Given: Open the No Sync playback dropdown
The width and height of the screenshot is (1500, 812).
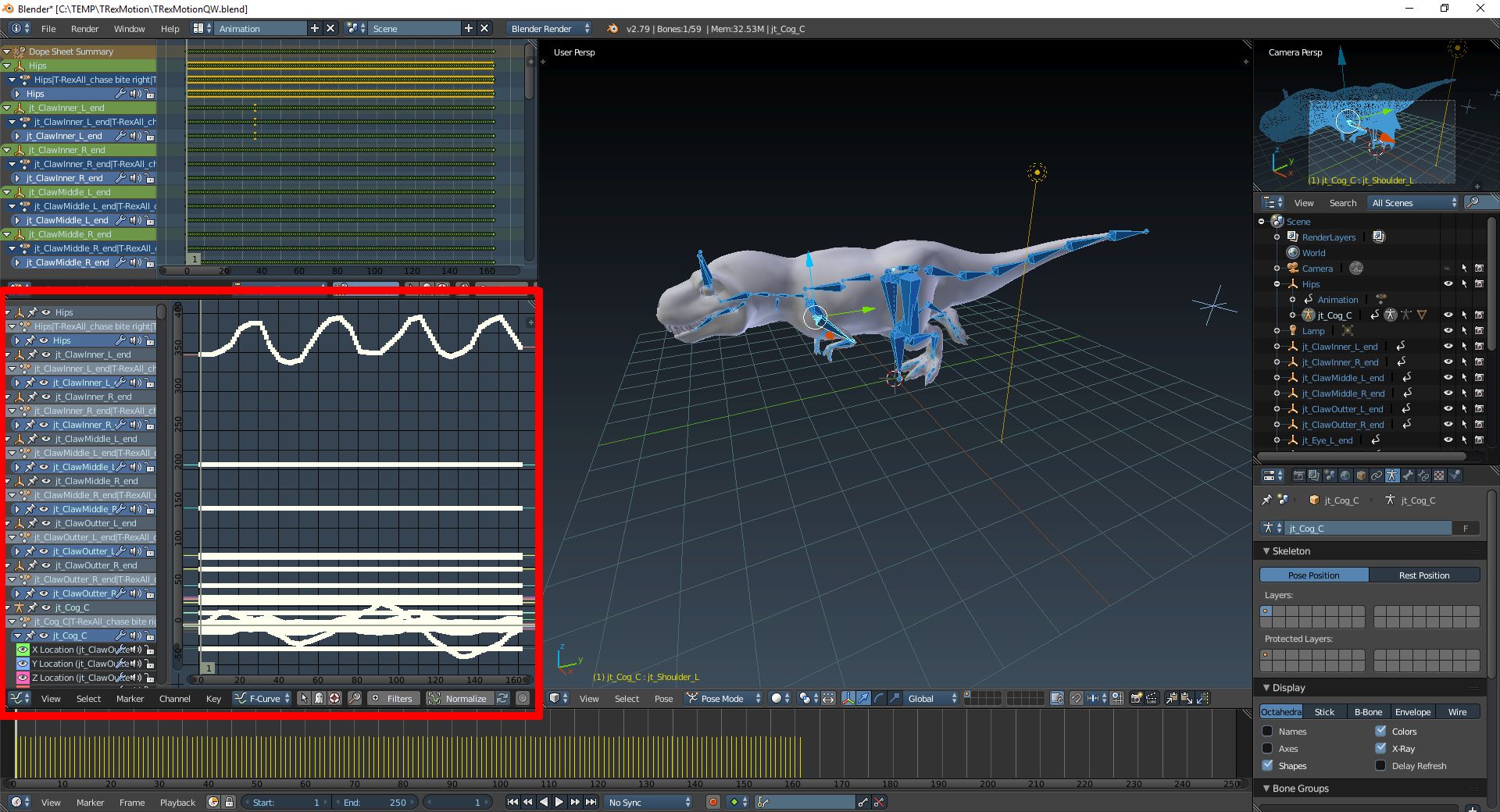Looking at the screenshot, I should coord(650,802).
